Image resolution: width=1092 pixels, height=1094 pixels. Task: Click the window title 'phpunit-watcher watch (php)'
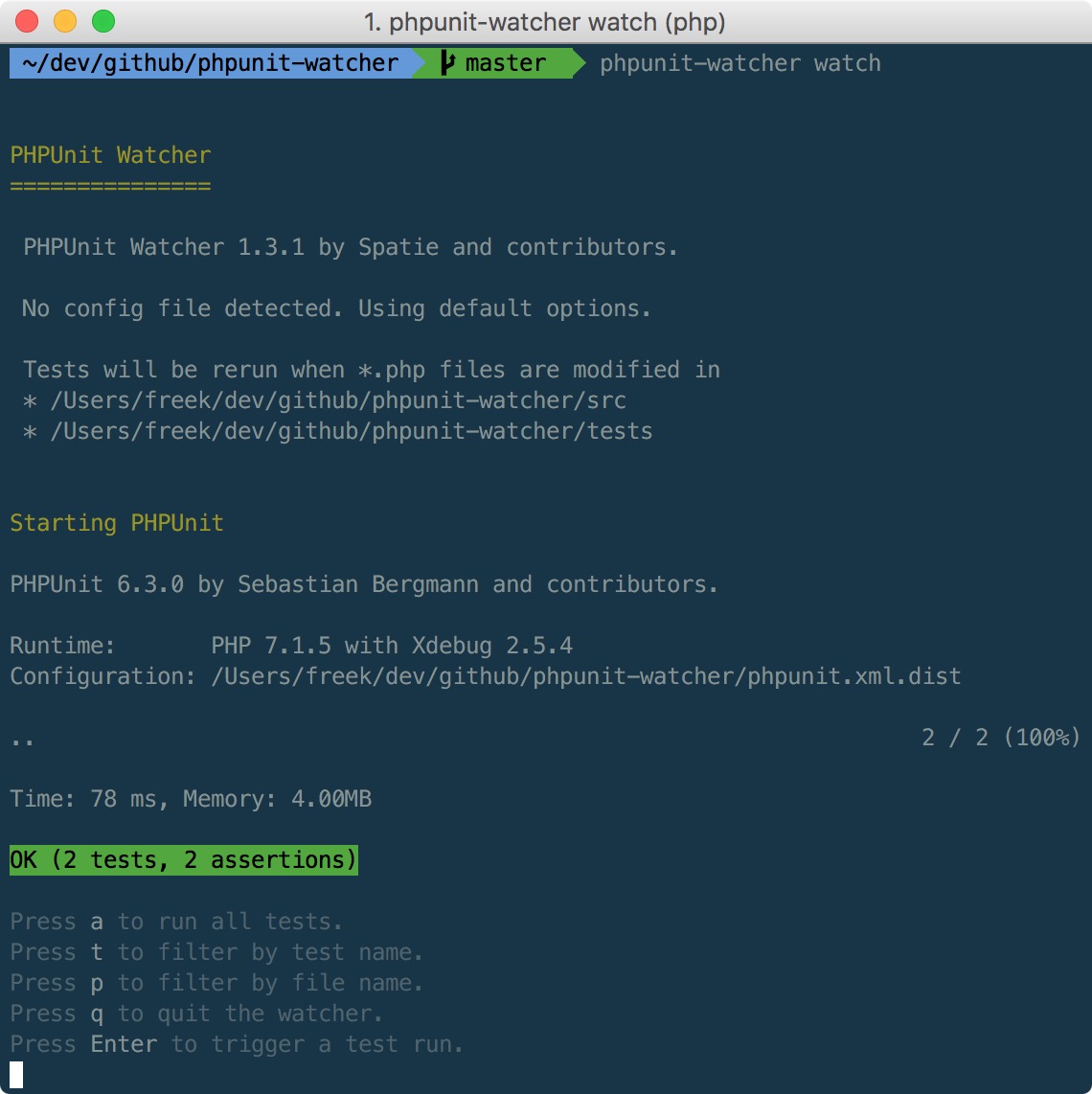(545, 22)
